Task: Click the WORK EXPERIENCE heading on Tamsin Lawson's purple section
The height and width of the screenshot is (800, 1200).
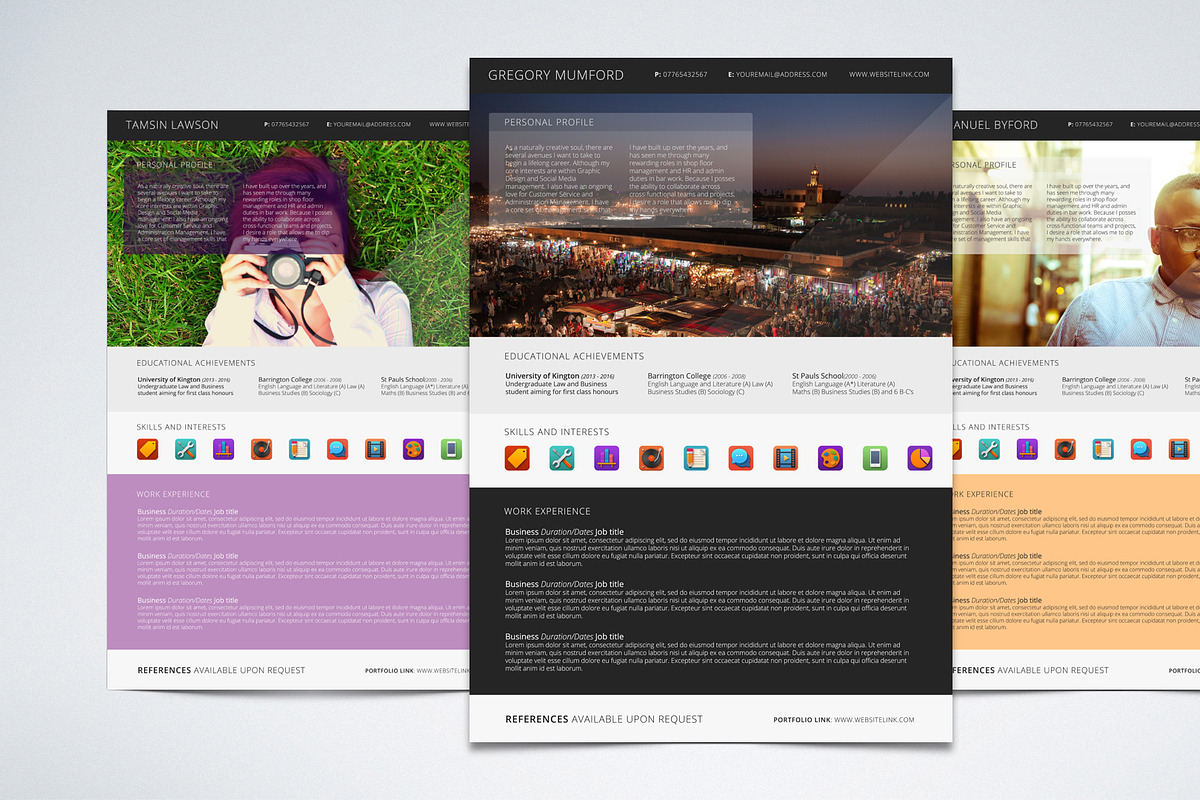Action: (174, 494)
